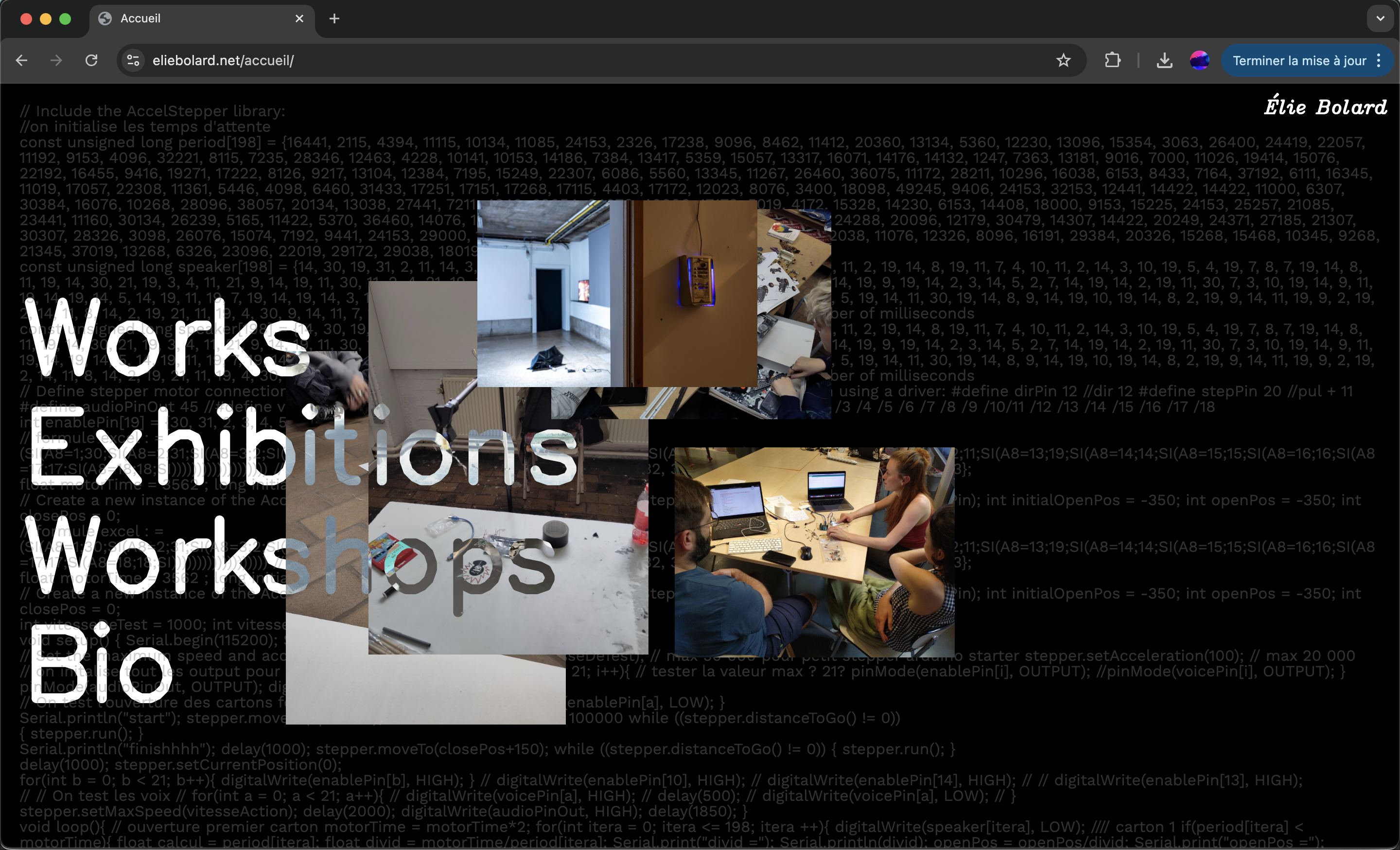Bookmark this page with the star
This screenshot has width=1400, height=850.
tap(1063, 60)
